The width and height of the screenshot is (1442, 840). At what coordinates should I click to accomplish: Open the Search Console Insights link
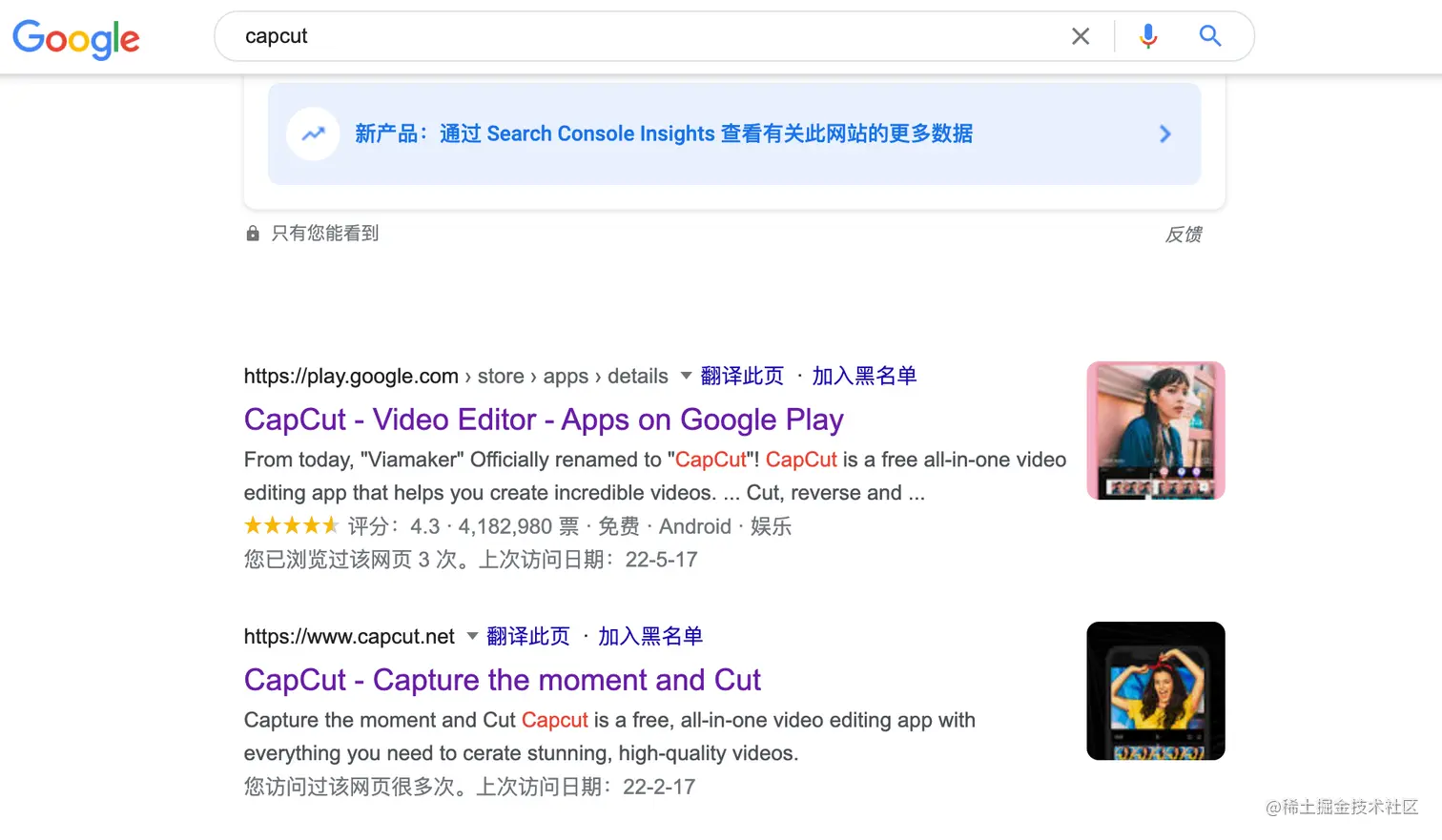tap(664, 133)
